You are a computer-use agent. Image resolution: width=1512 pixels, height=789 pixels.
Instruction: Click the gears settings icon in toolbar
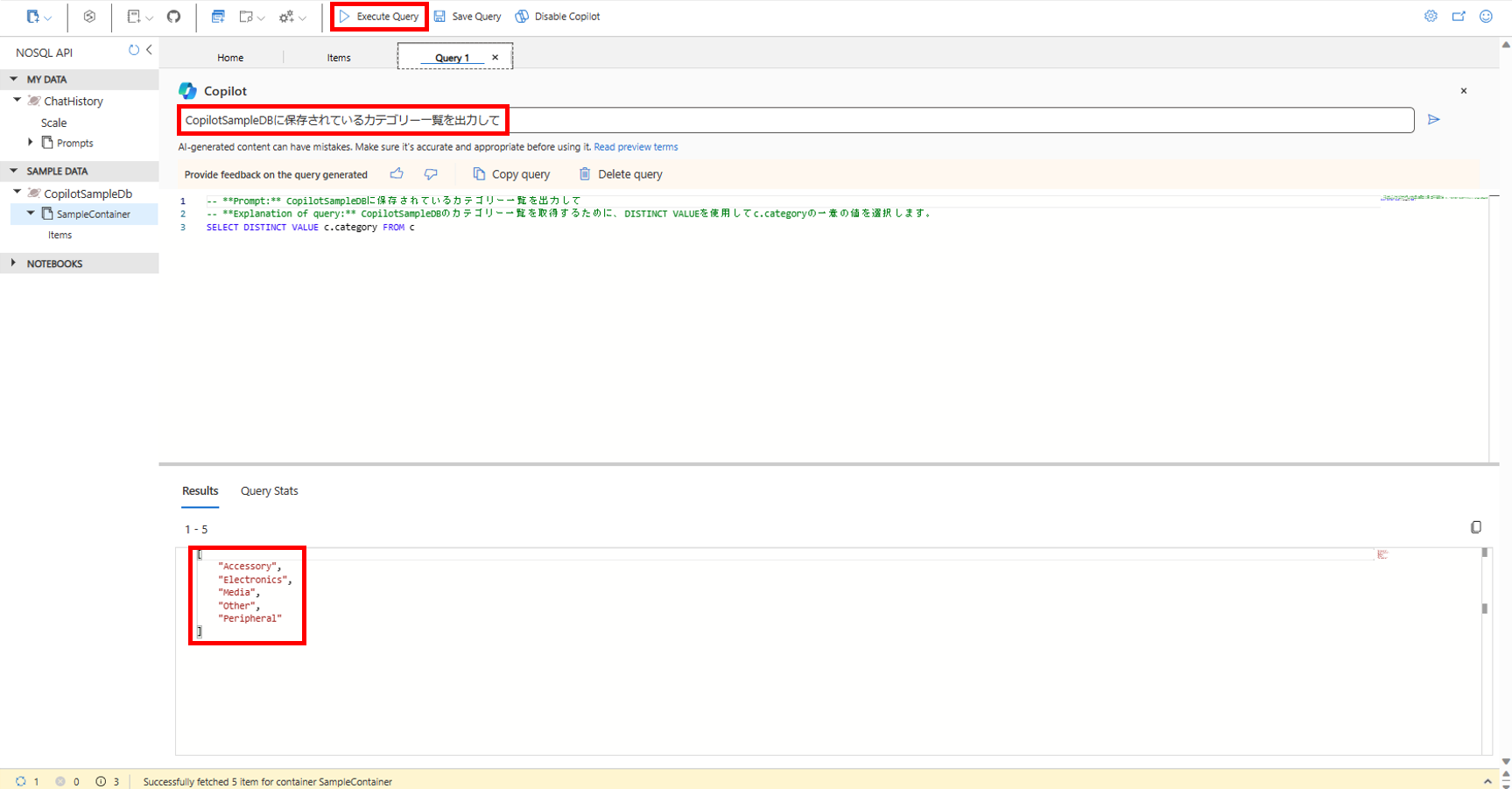tap(286, 17)
